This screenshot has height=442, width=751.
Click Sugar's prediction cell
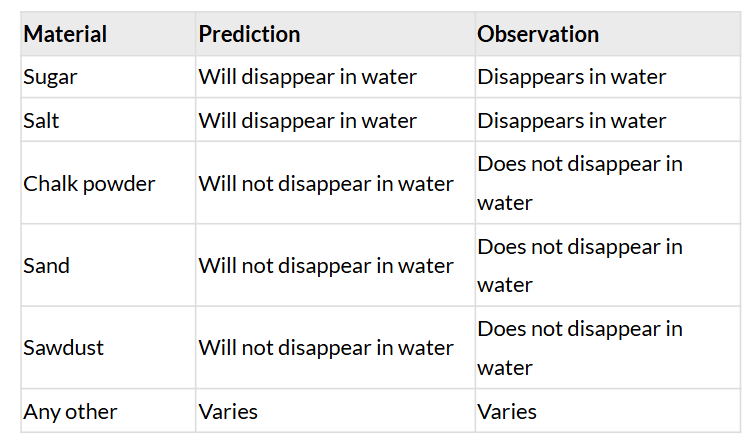307,77
